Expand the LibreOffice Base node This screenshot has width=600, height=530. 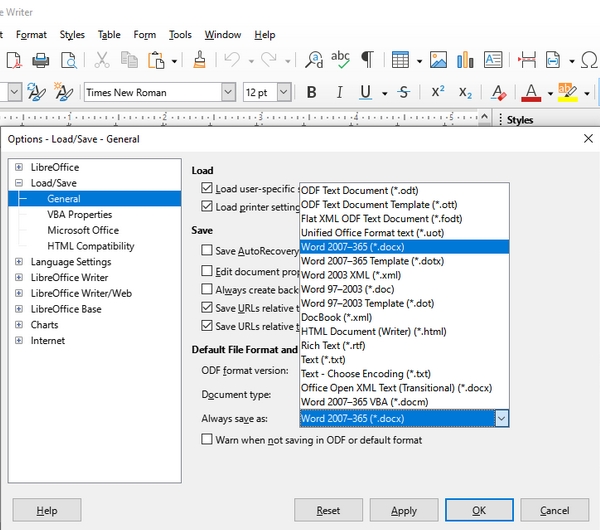tap(19, 308)
